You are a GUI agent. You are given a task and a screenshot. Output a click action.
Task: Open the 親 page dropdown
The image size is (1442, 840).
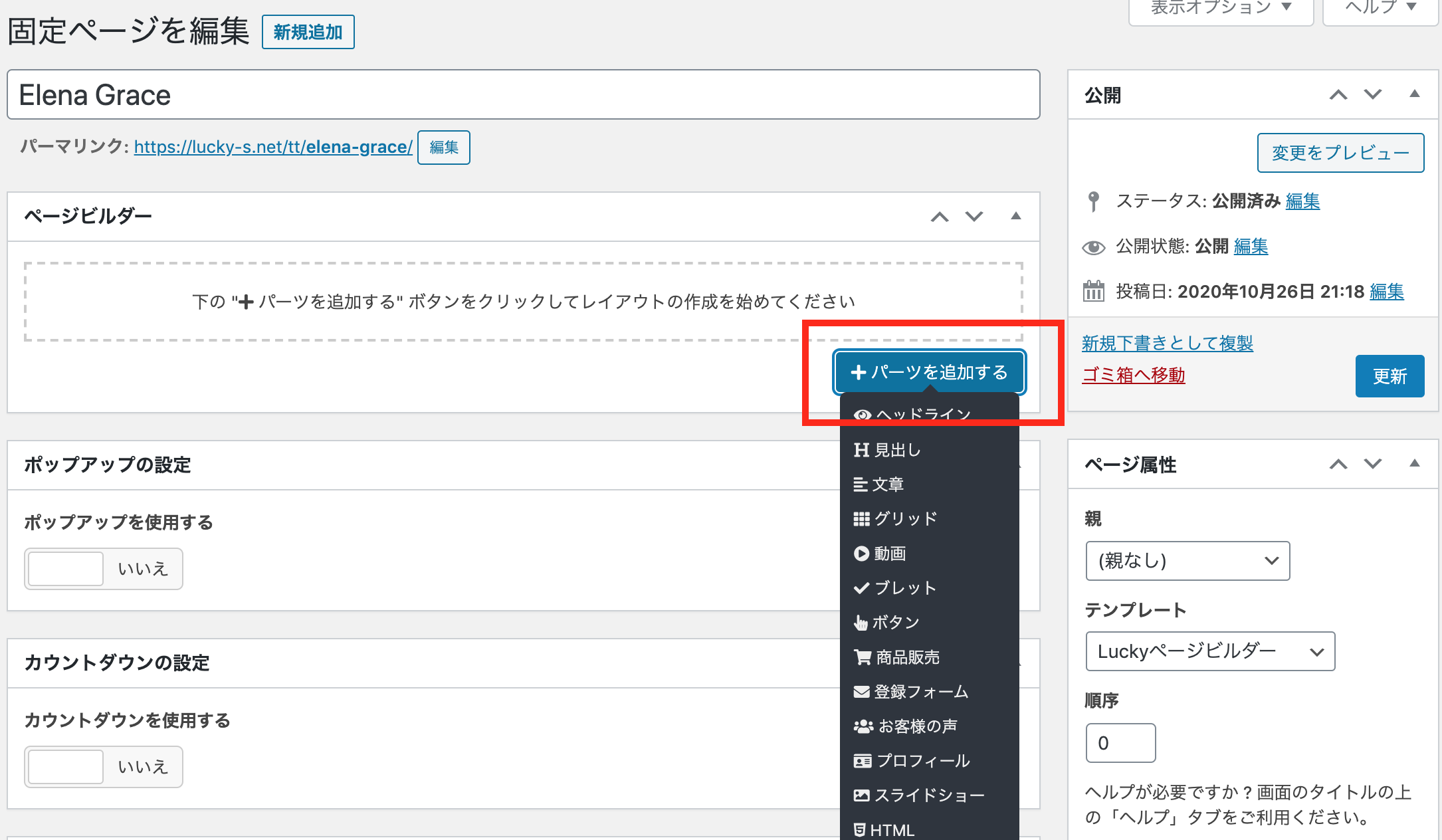pos(1187,561)
